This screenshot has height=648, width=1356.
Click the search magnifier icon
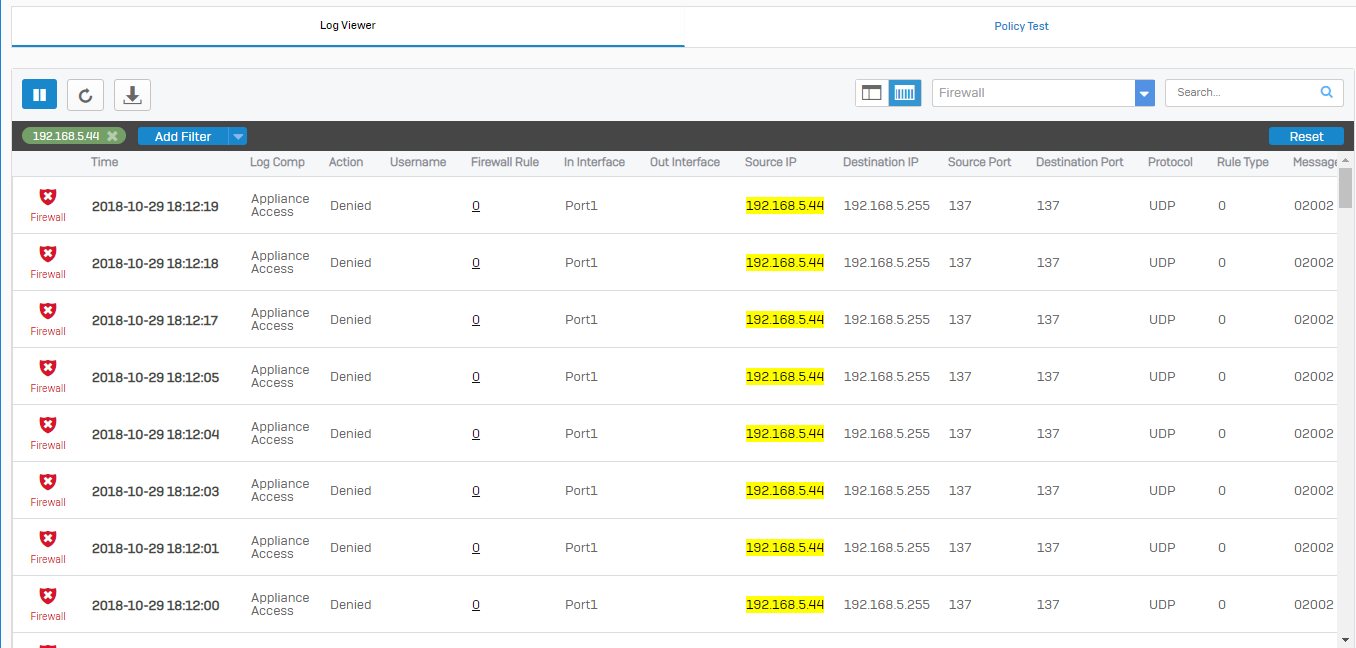(1326, 92)
